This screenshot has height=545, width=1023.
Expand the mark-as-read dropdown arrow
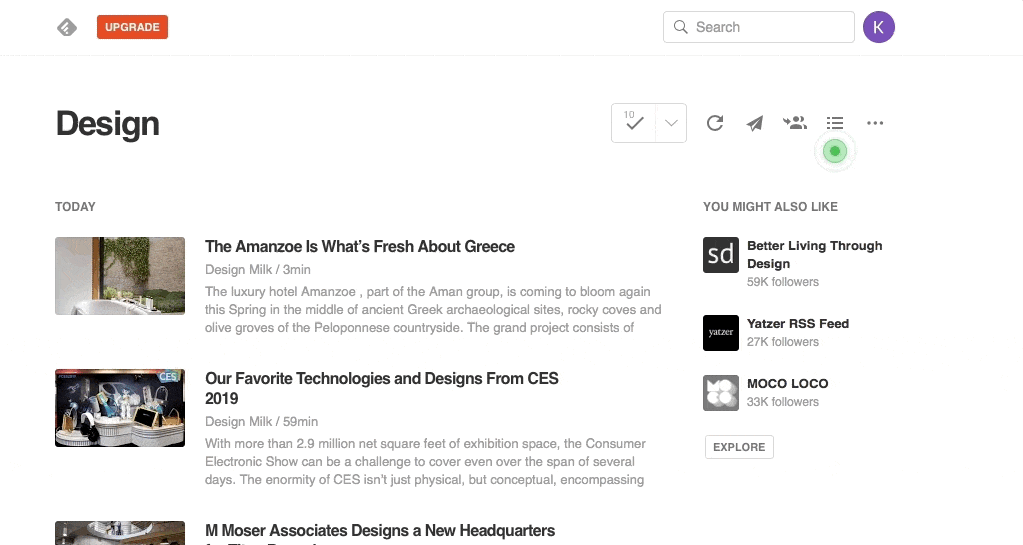(671, 123)
